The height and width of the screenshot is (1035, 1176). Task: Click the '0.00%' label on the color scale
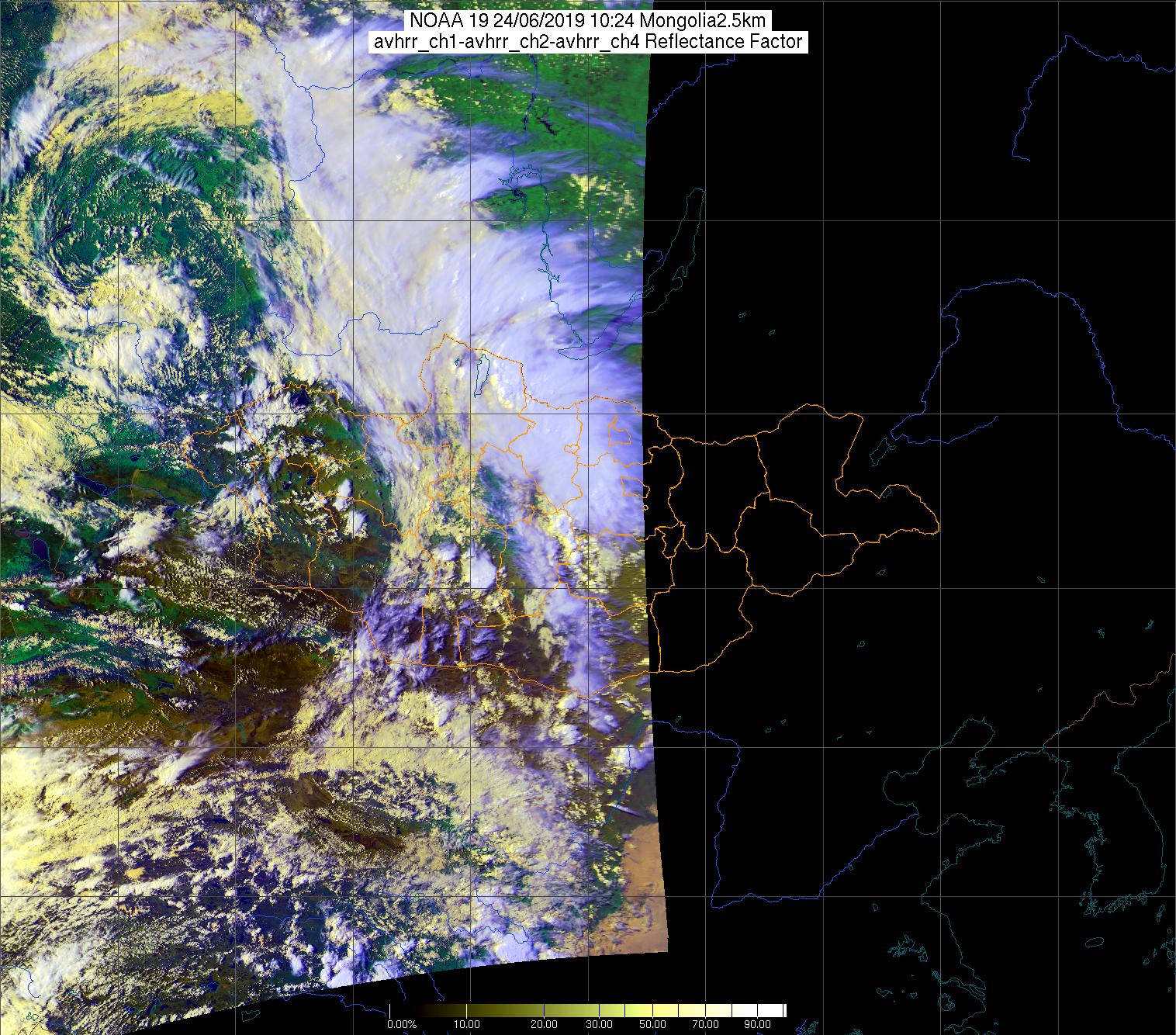(x=402, y=1024)
